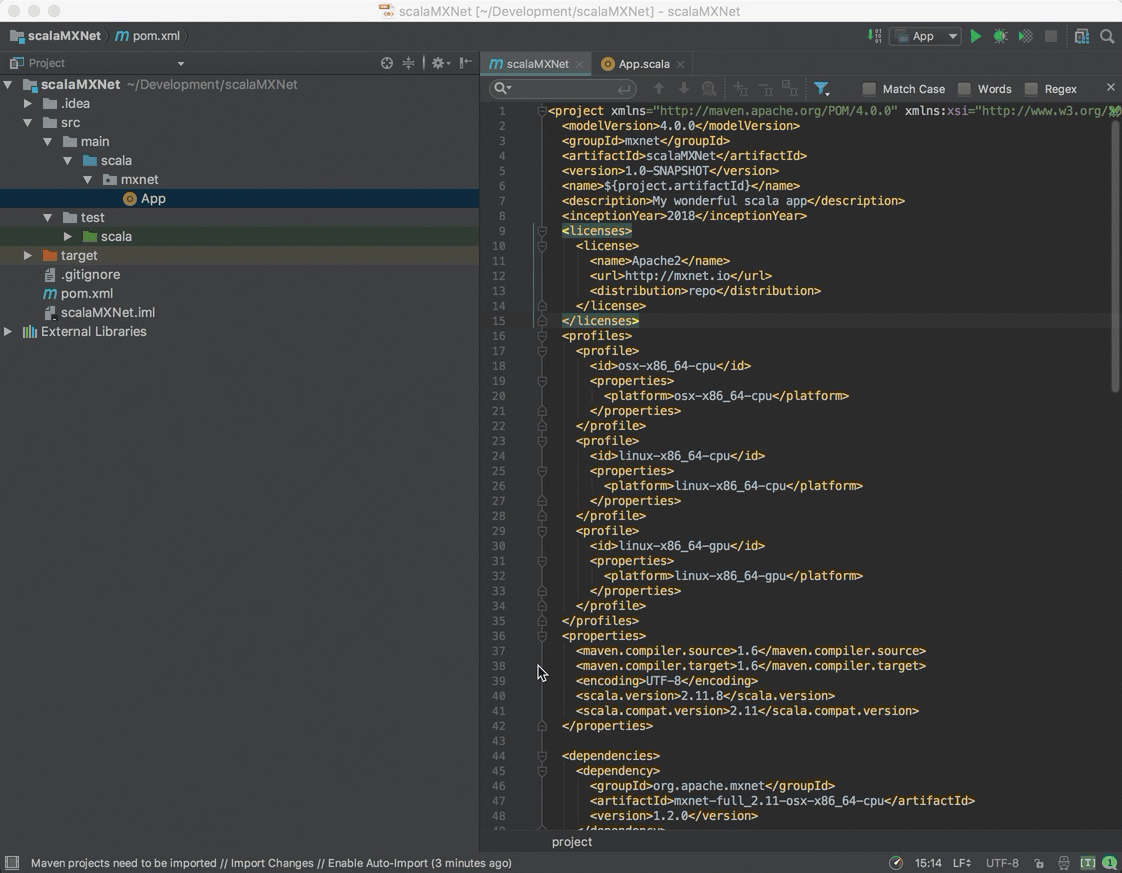Image resolution: width=1122 pixels, height=873 pixels.
Task: Open the Project Structure dialog icon
Action: coord(1082,36)
